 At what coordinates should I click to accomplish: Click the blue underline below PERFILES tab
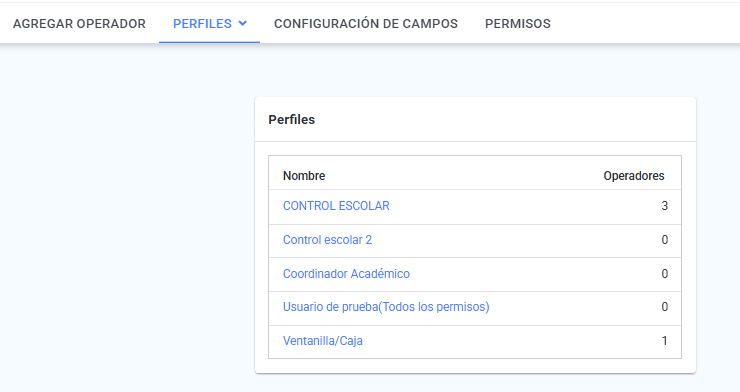pos(210,42)
